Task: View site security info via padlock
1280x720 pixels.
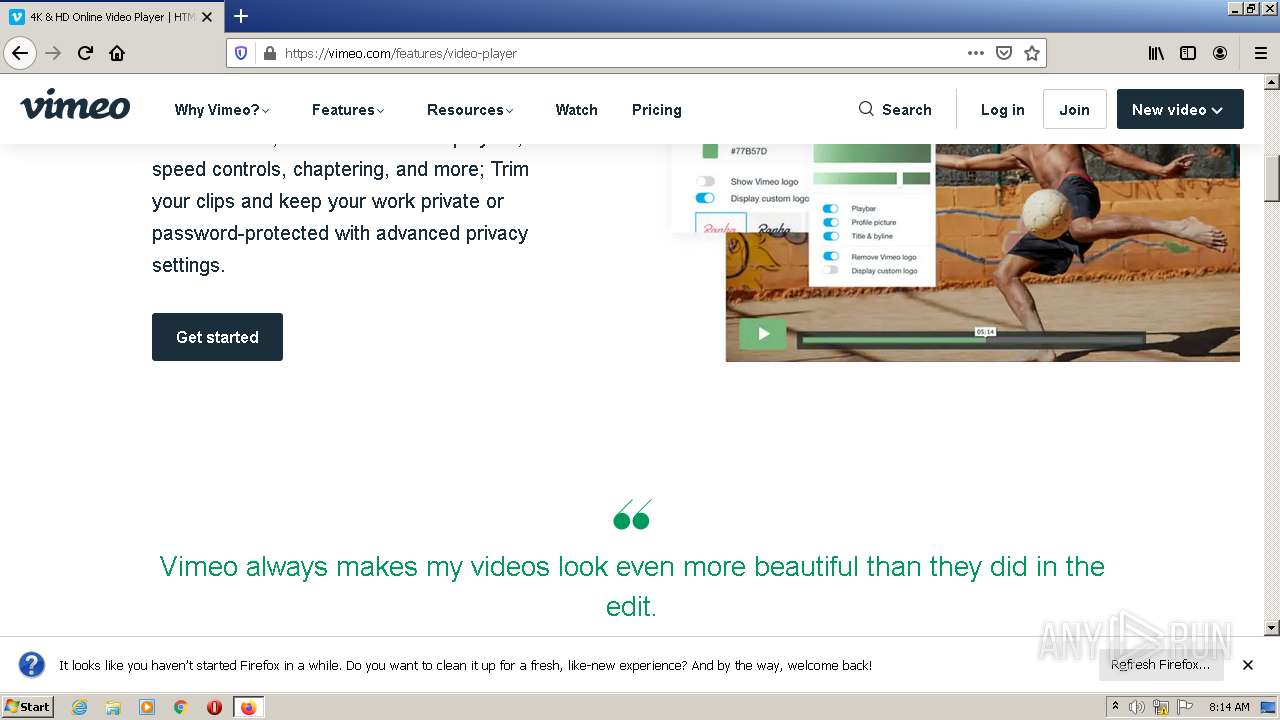Action: (269, 53)
